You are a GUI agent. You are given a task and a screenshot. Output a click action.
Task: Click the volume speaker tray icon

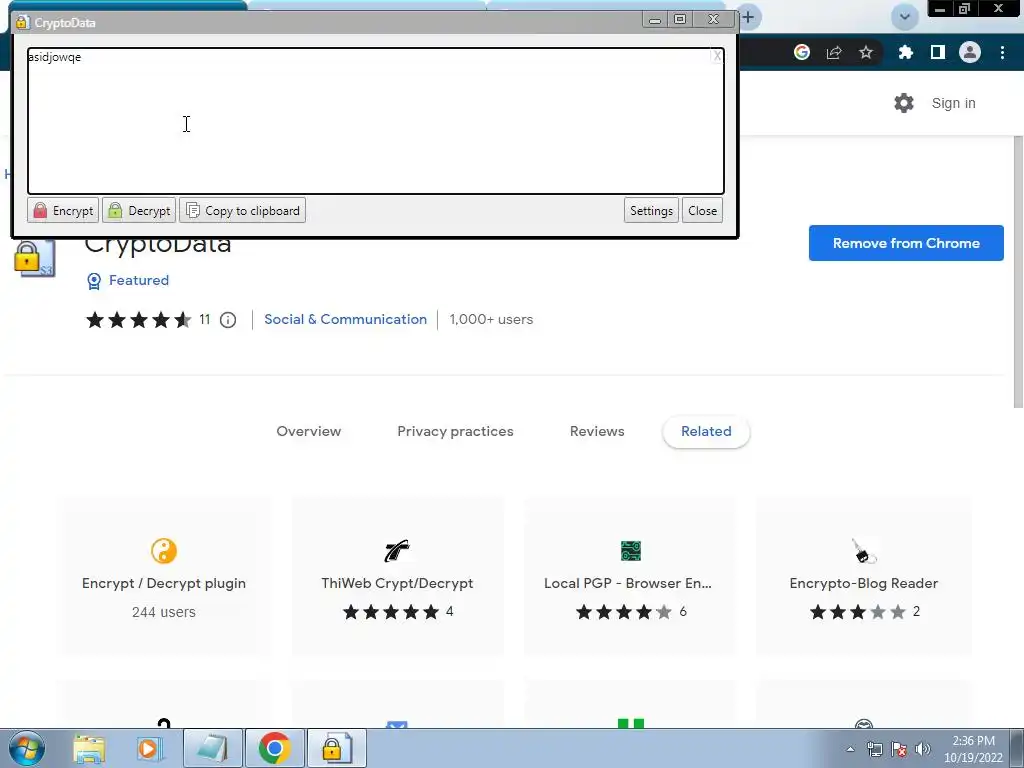pyautogui.click(x=923, y=749)
